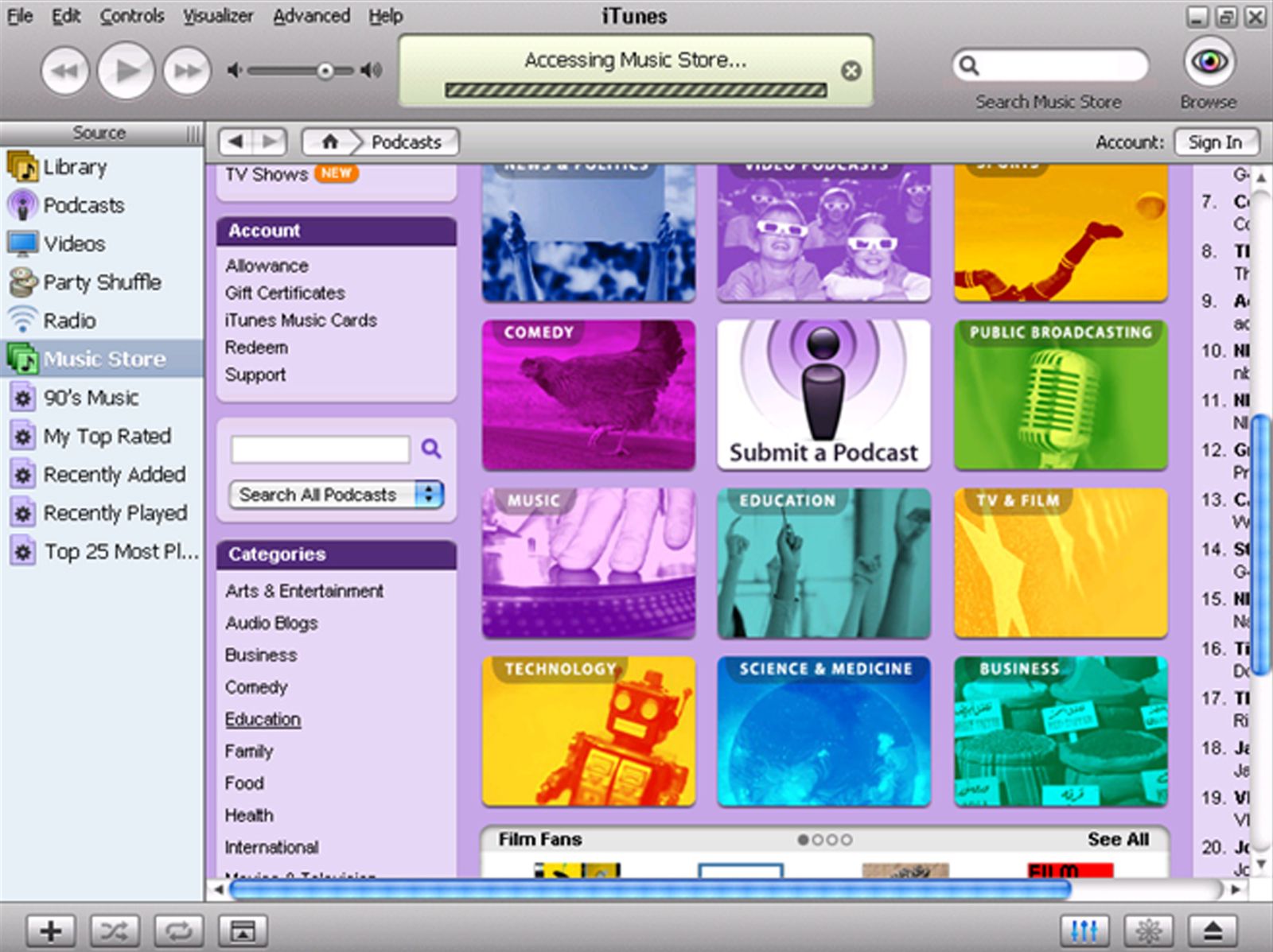The height and width of the screenshot is (952, 1273).
Task: Select Radio in the Source list
Action: 102,321
